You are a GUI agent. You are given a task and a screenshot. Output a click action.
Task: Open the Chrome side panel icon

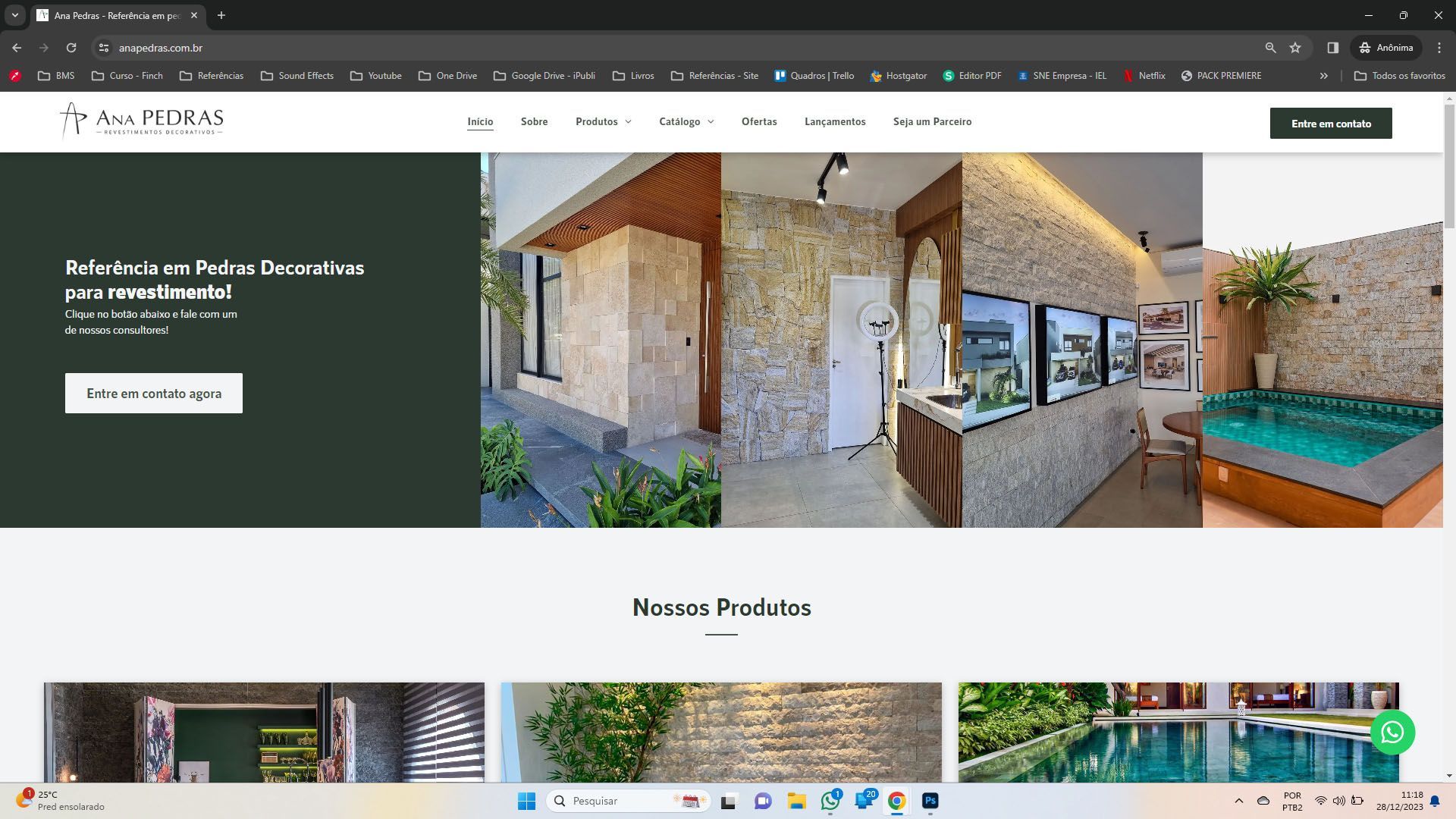pyautogui.click(x=1332, y=48)
